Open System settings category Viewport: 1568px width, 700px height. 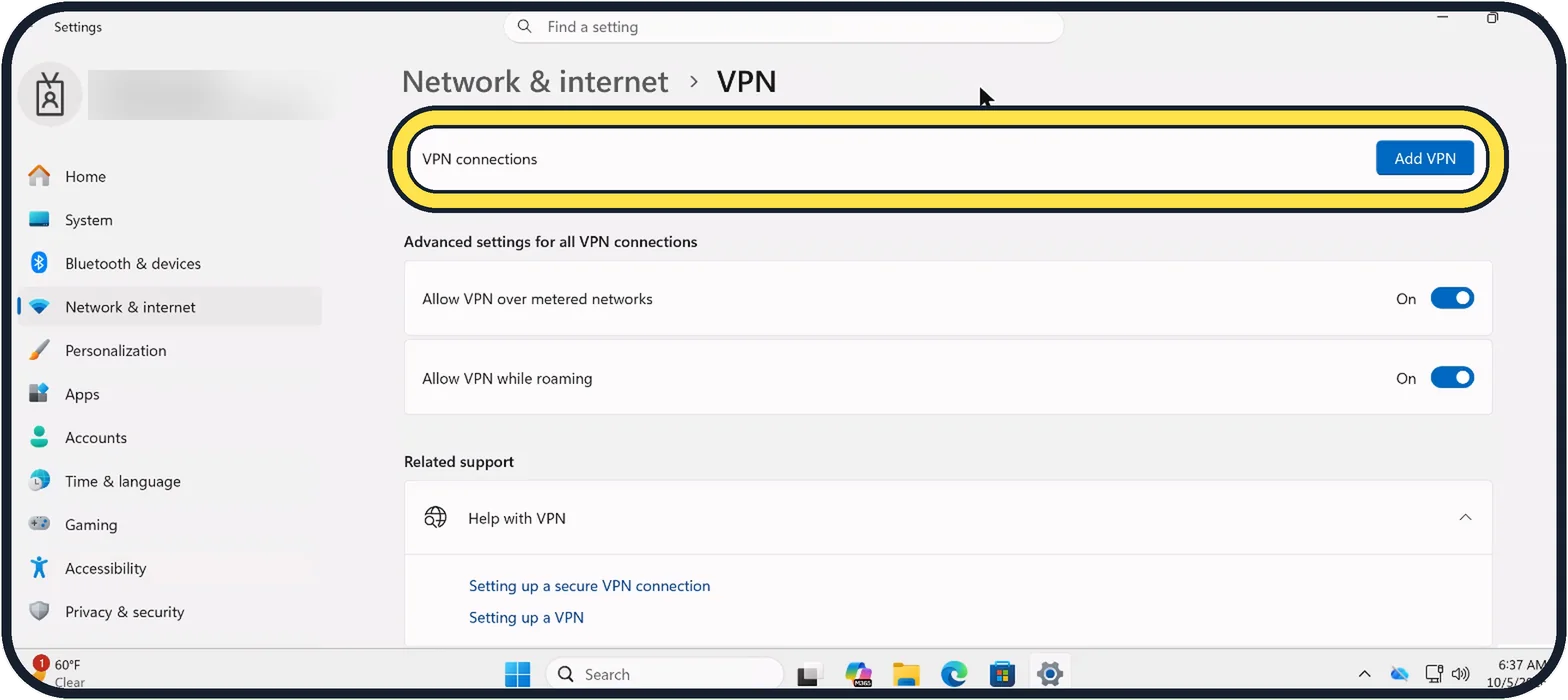170,220
